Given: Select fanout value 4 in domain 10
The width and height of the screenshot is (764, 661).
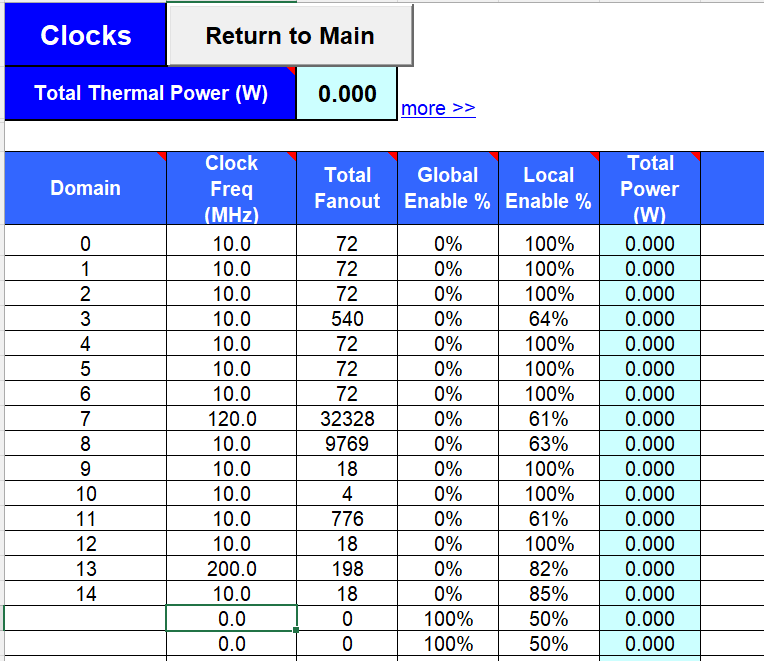Looking at the screenshot, I should (347, 493).
